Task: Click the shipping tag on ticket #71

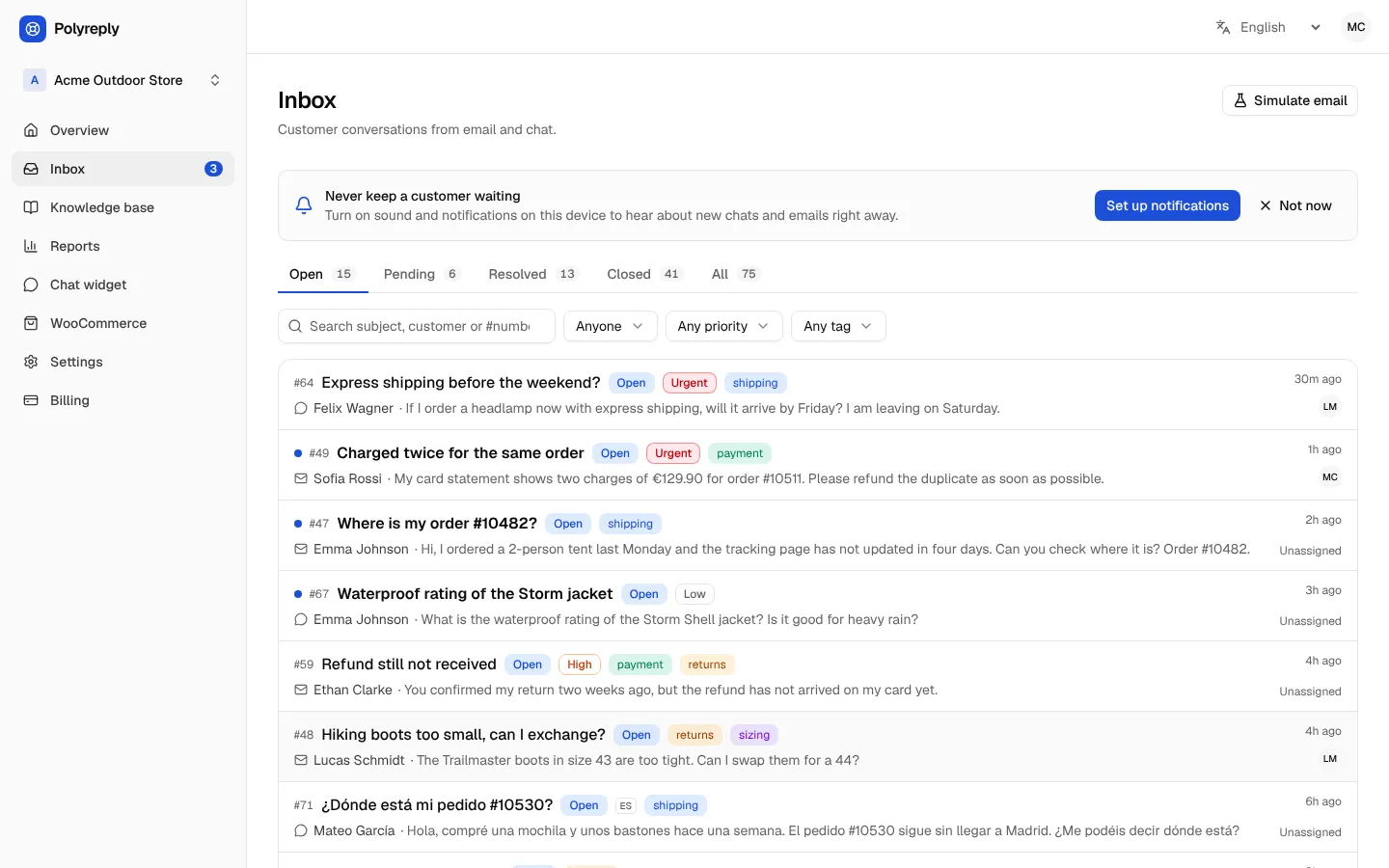Action: point(675,805)
